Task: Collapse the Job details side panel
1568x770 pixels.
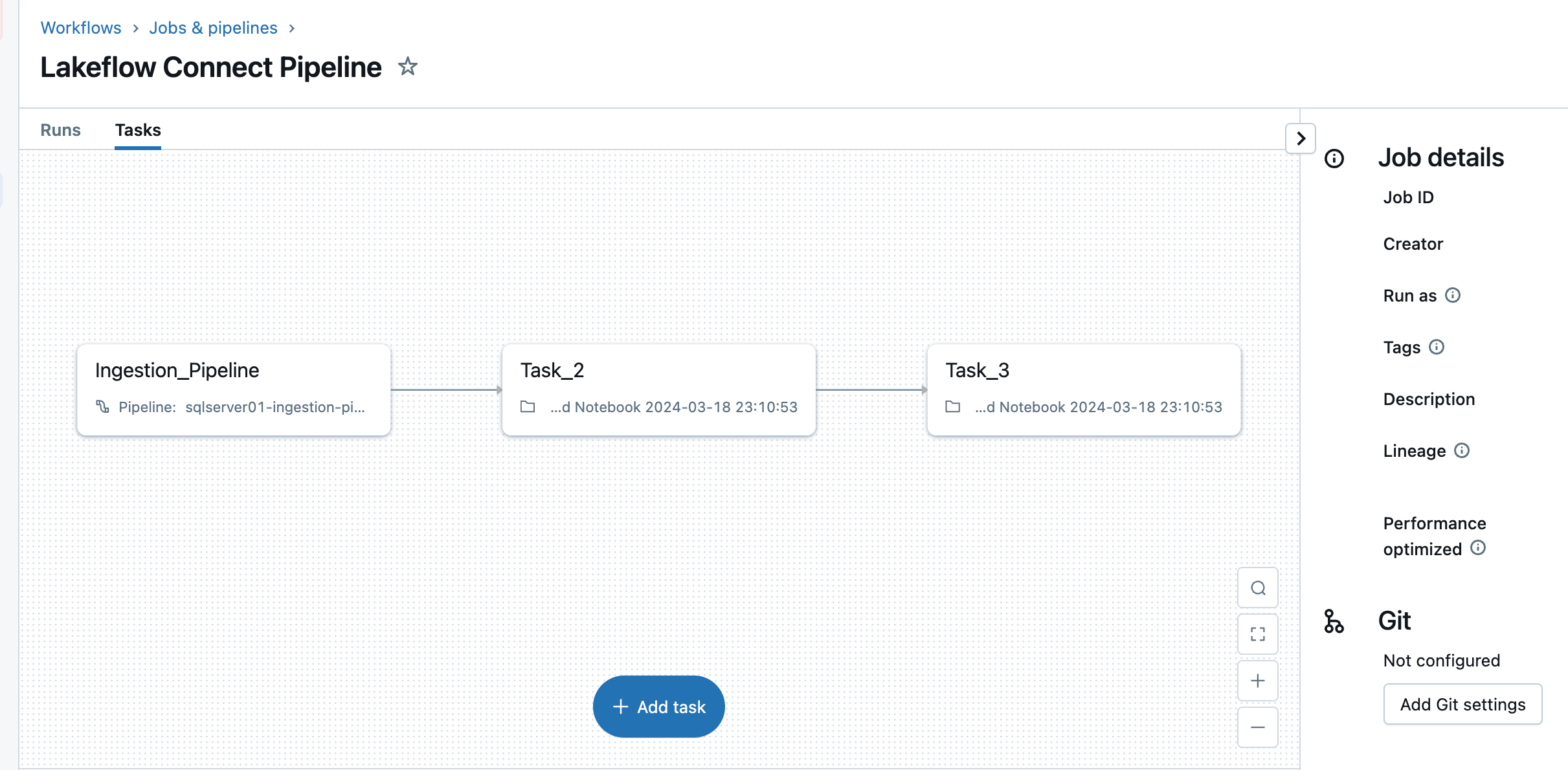Action: click(x=1301, y=138)
